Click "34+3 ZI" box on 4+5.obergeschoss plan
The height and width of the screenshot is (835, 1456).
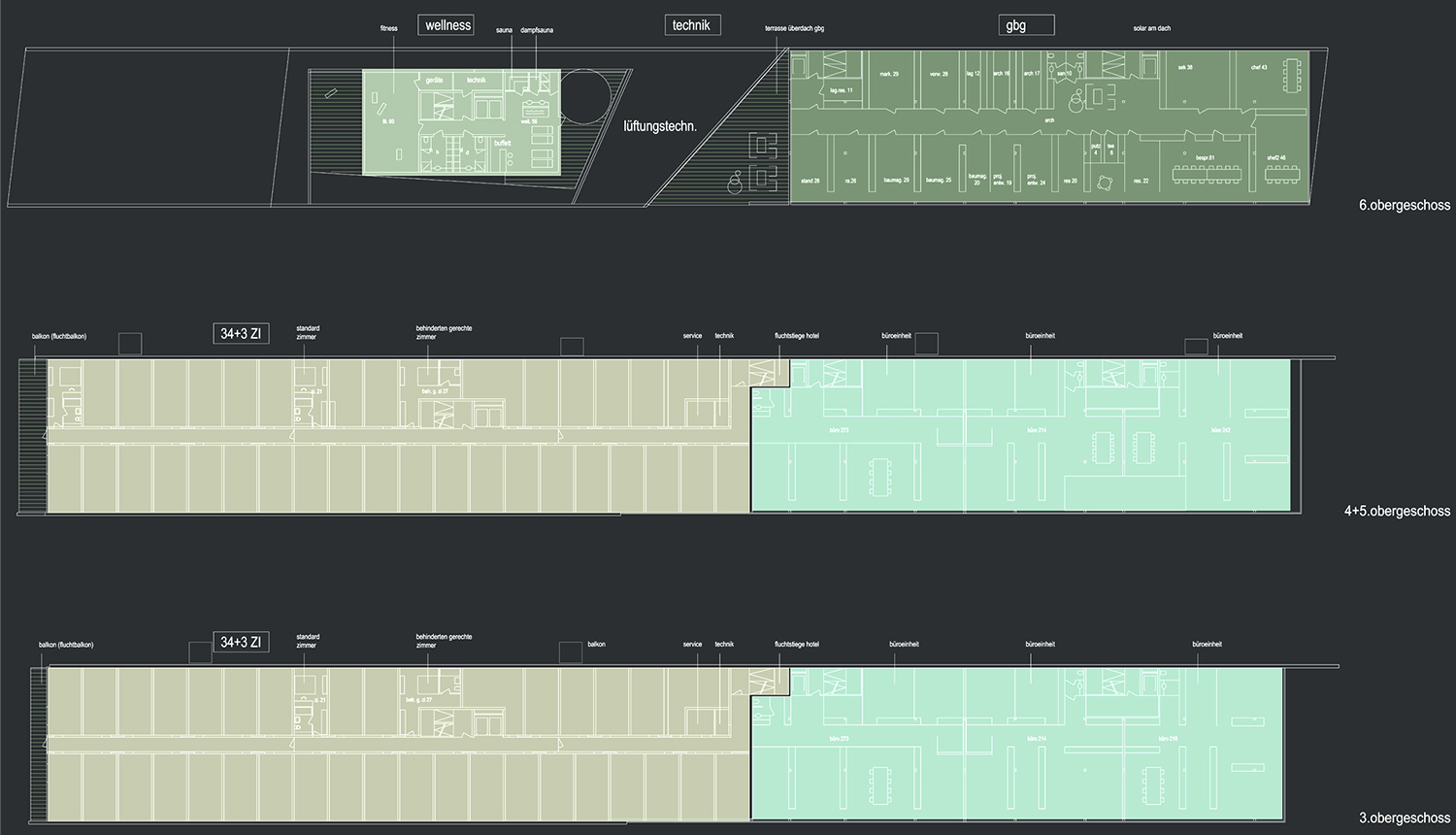click(x=241, y=334)
